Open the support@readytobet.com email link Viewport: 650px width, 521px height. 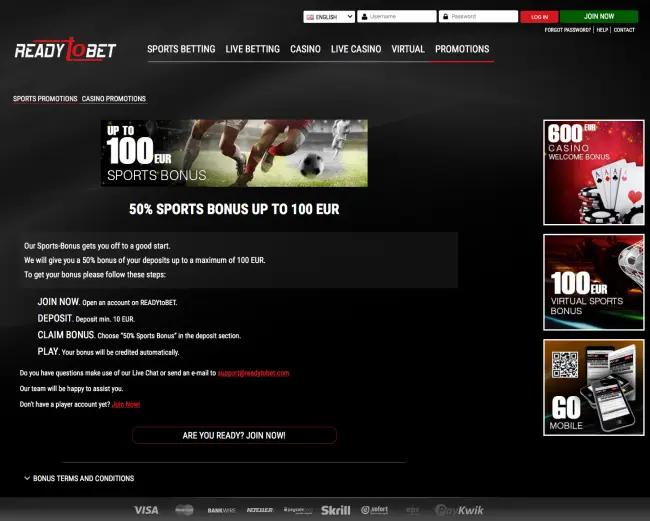[x=253, y=373]
